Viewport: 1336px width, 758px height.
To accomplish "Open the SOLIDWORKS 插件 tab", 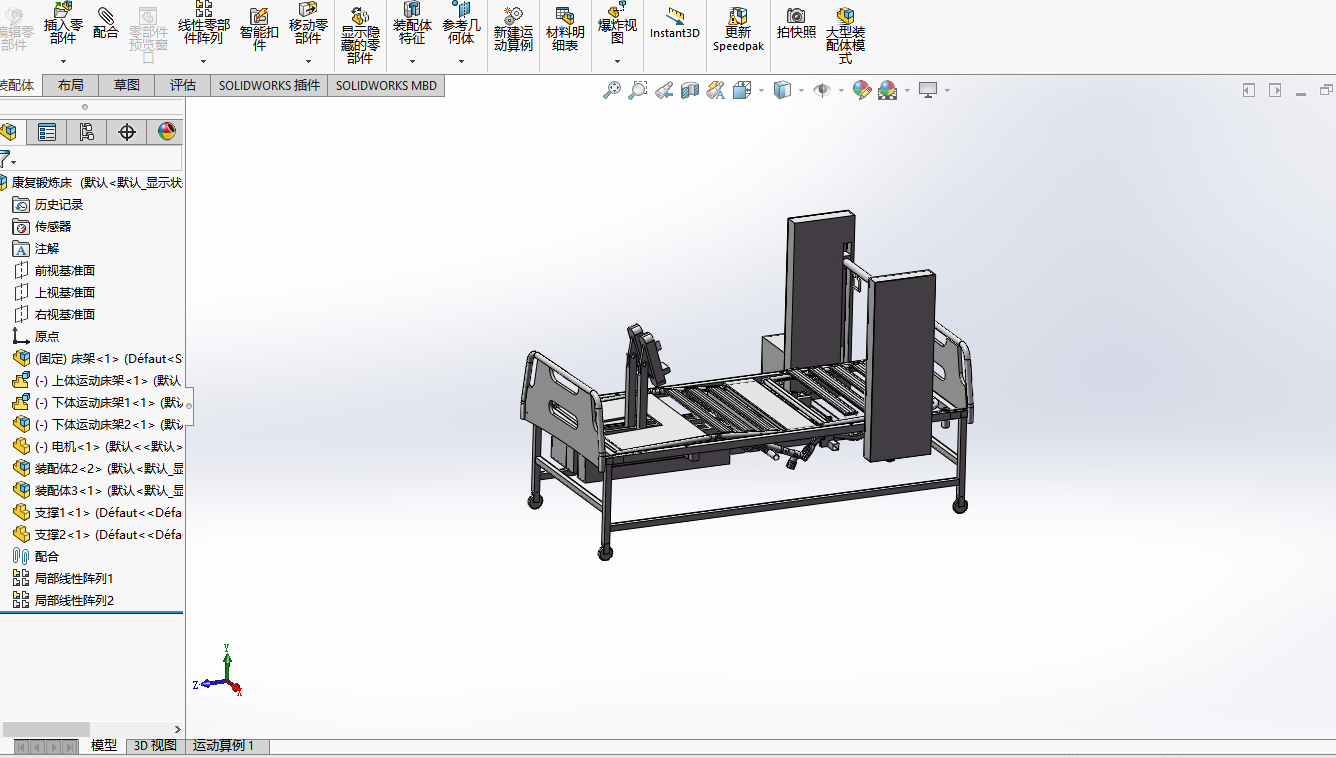I will point(269,85).
